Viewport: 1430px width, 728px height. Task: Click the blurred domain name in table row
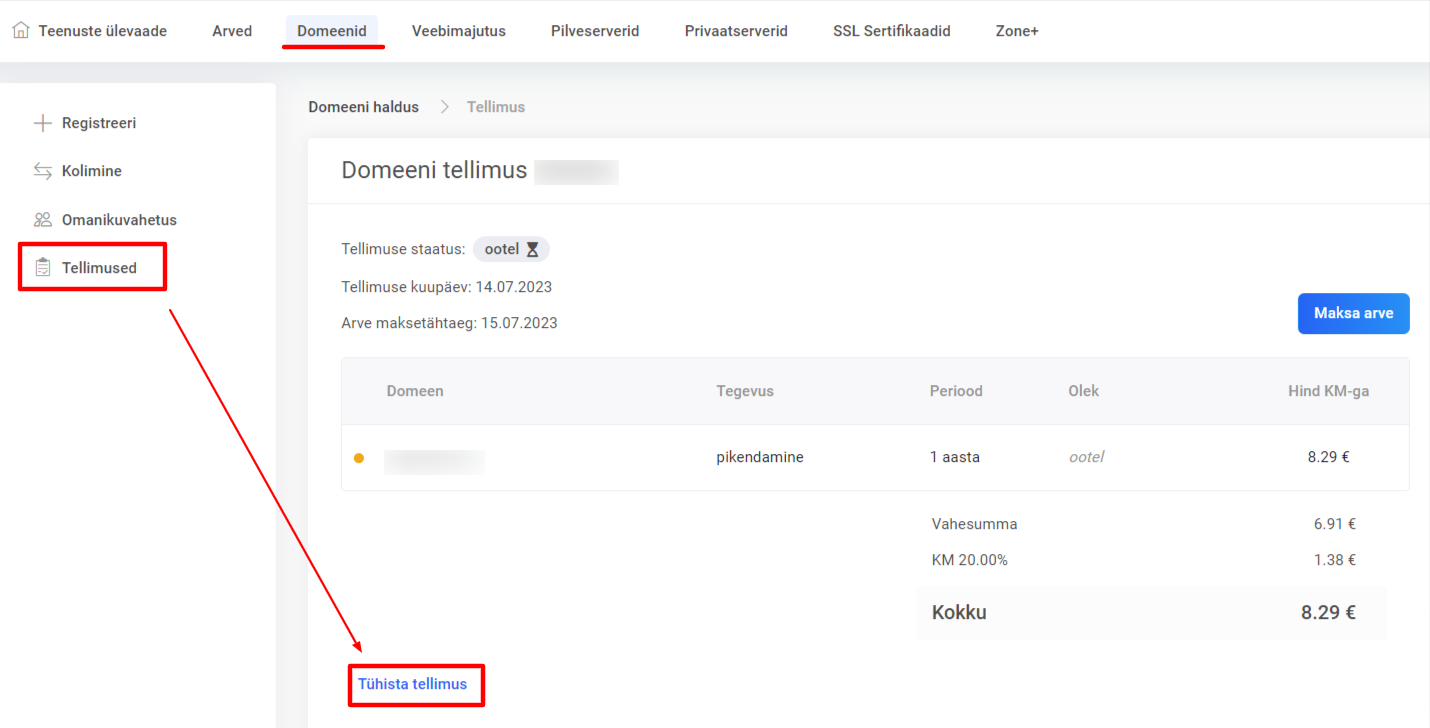pos(434,461)
